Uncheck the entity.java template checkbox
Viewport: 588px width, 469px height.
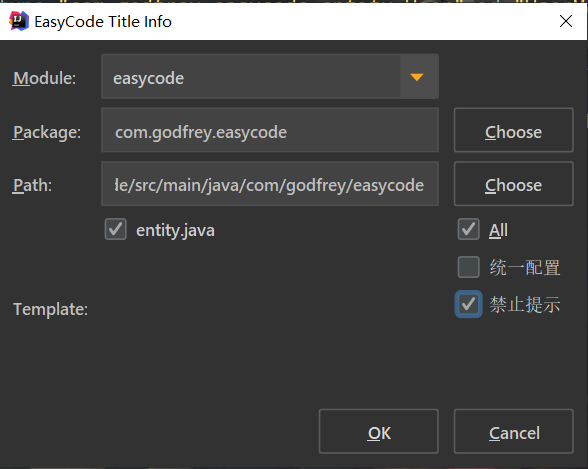pyautogui.click(x=116, y=229)
